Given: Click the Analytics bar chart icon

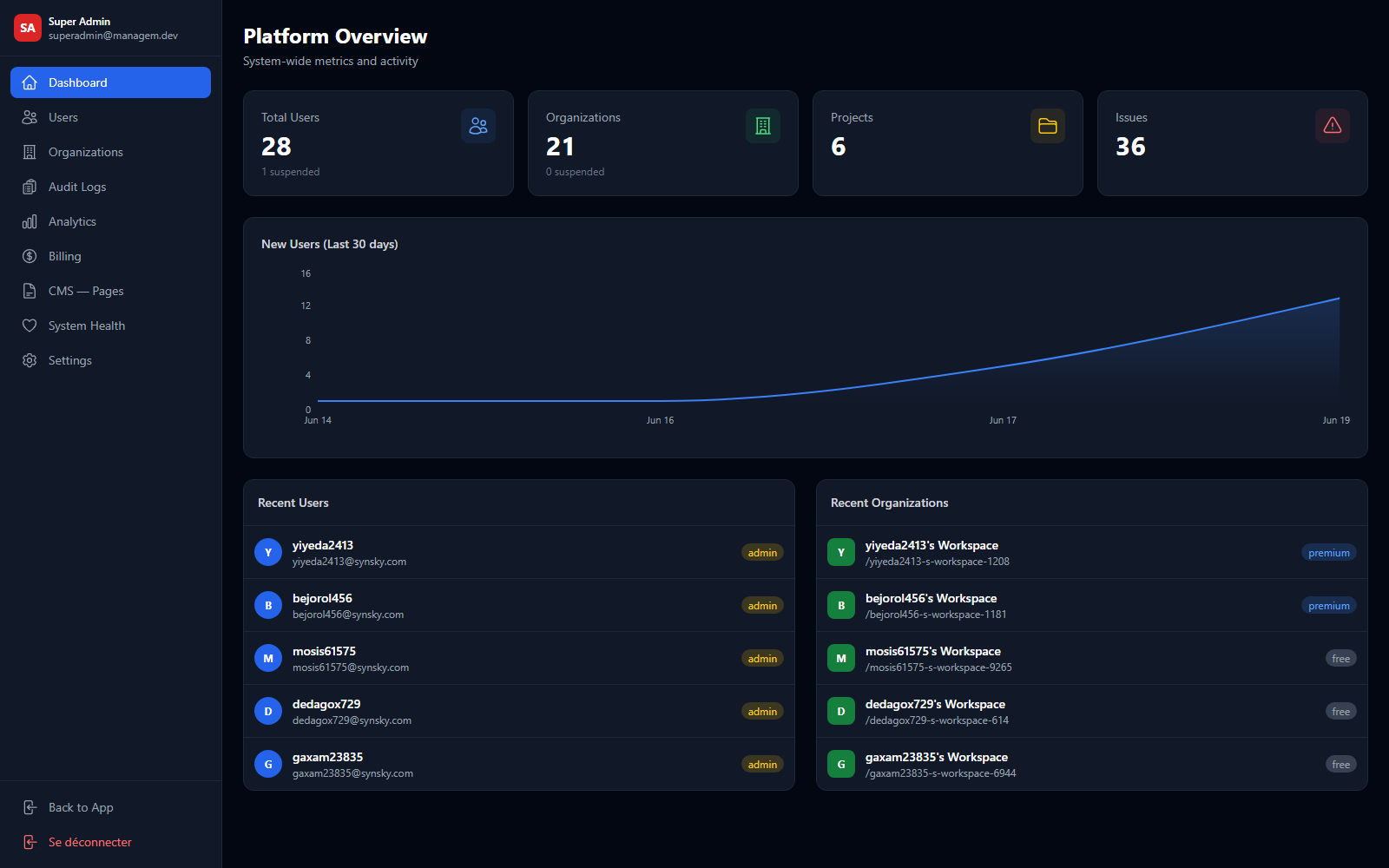Looking at the screenshot, I should [x=30, y=221].
